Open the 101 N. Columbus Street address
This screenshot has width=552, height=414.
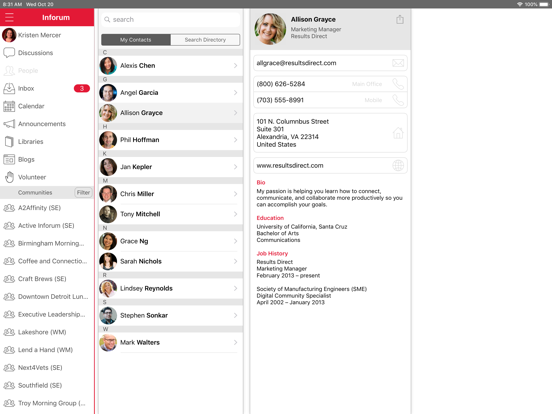330,133
